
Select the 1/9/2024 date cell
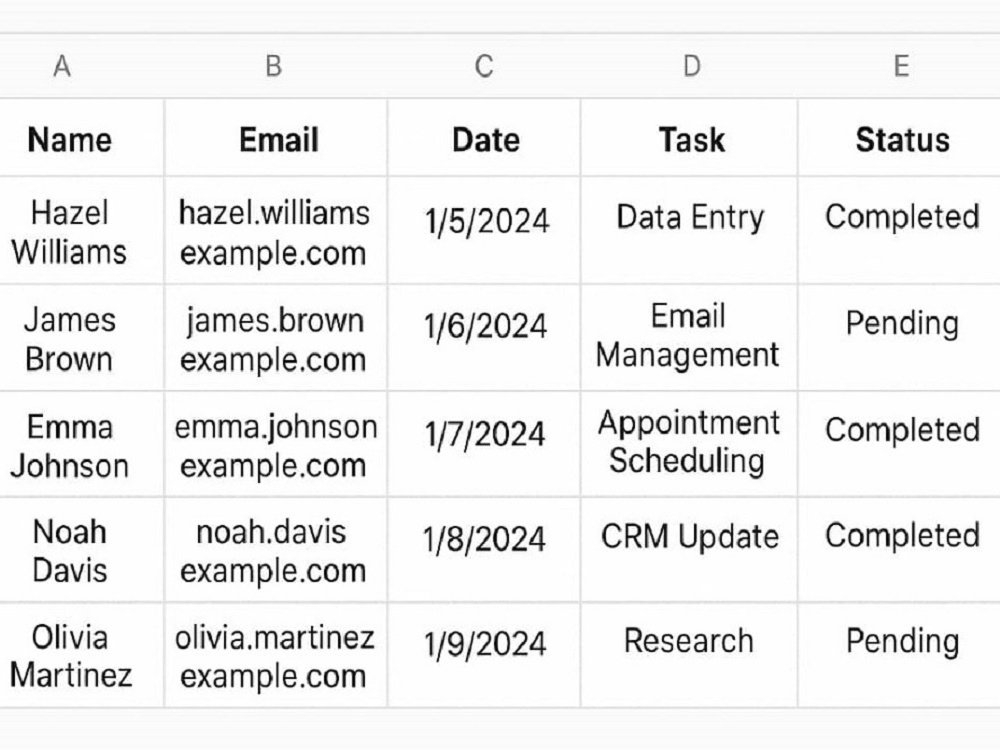tap(485, 655)
